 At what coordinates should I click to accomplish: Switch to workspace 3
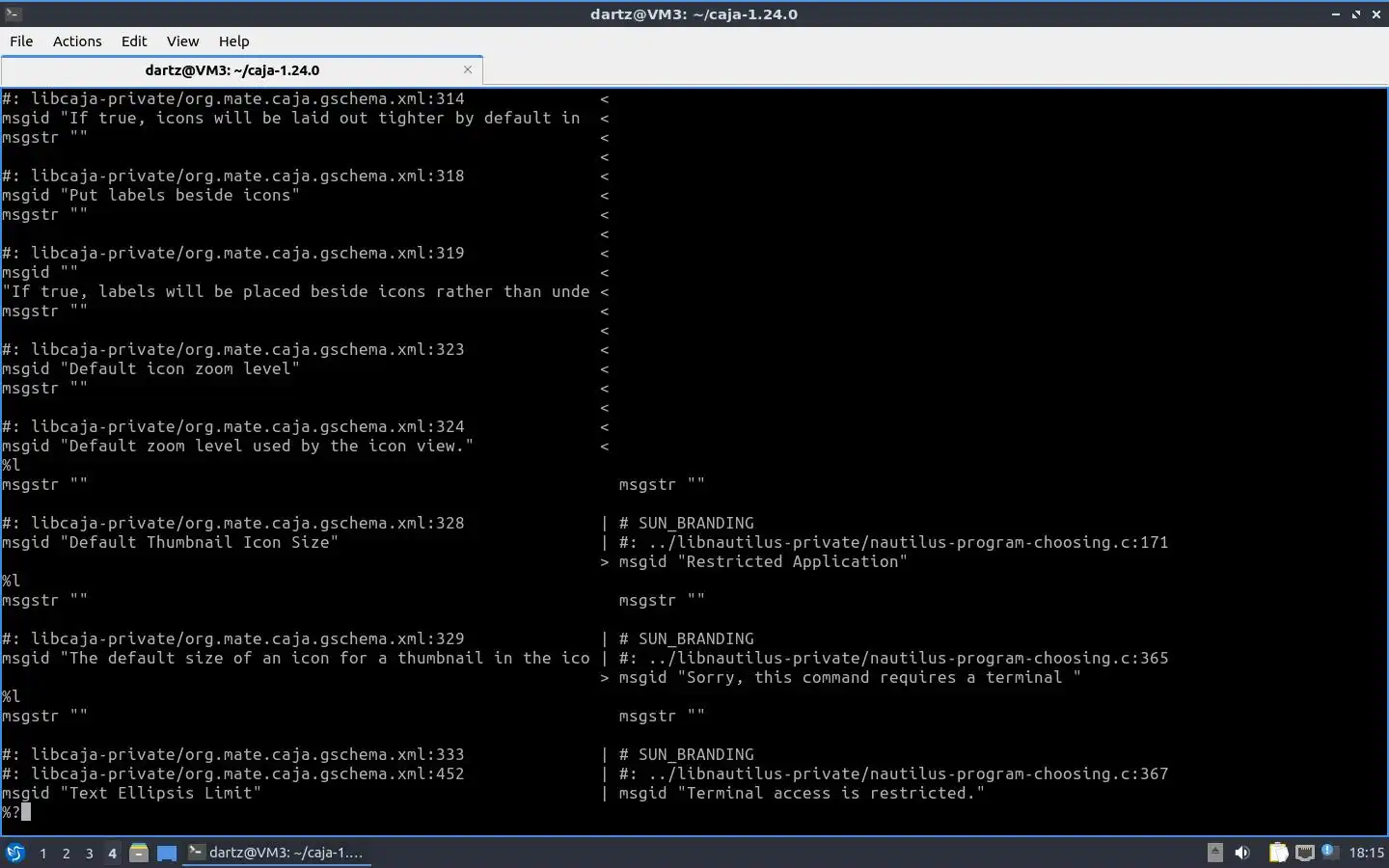click(x=89, y=853)
